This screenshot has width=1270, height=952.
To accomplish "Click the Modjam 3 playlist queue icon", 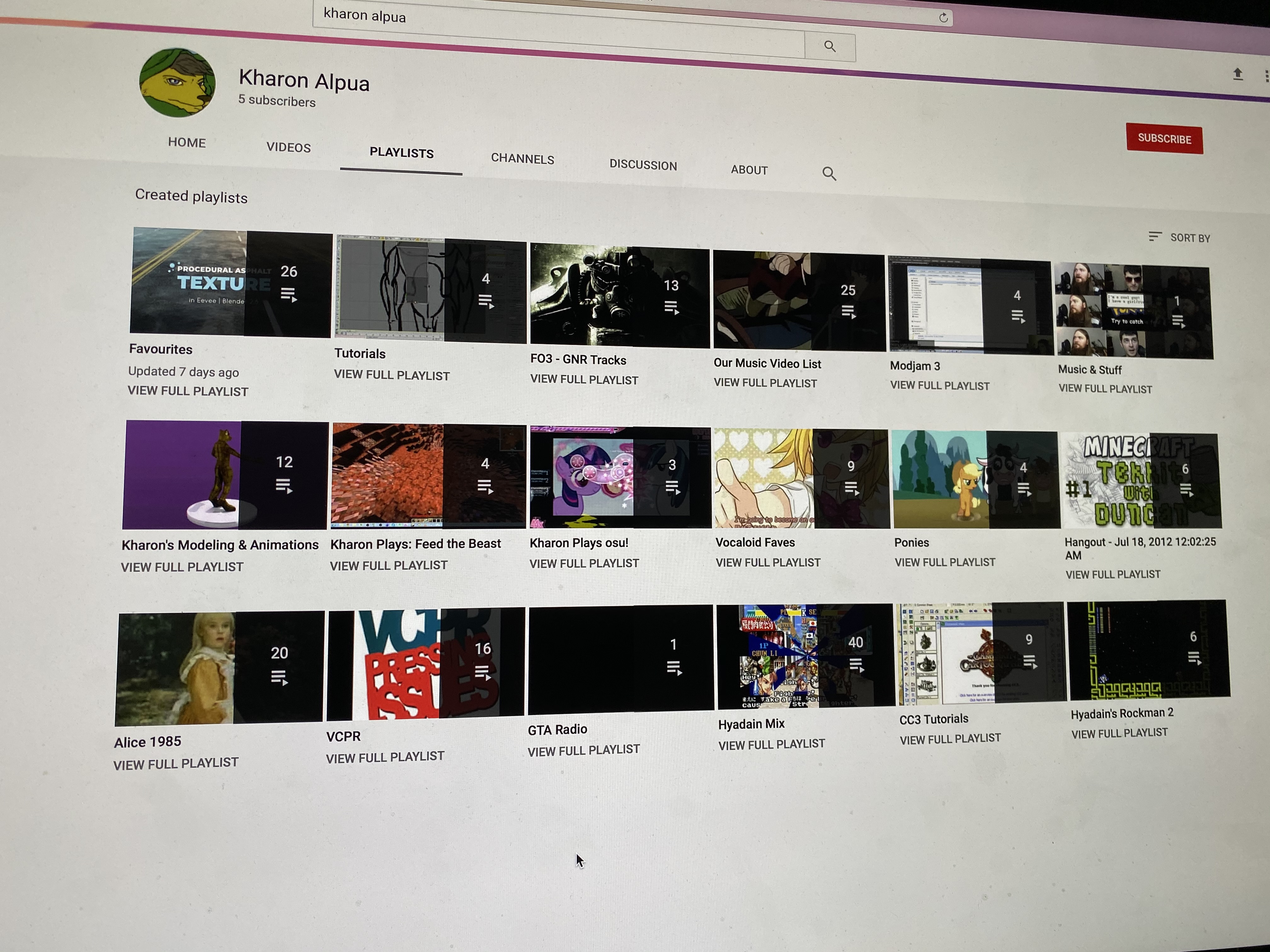I will [x=1018, y=316].
